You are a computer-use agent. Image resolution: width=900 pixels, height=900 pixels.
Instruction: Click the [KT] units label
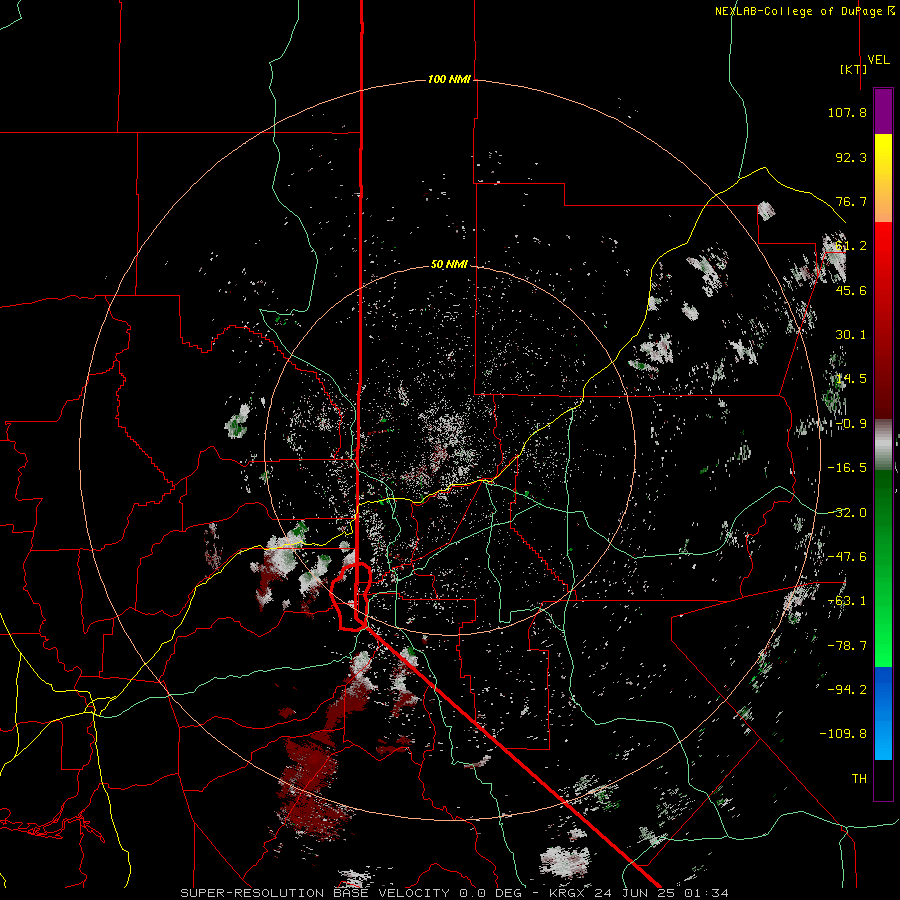pyautogui.click(x=853, y=70)
